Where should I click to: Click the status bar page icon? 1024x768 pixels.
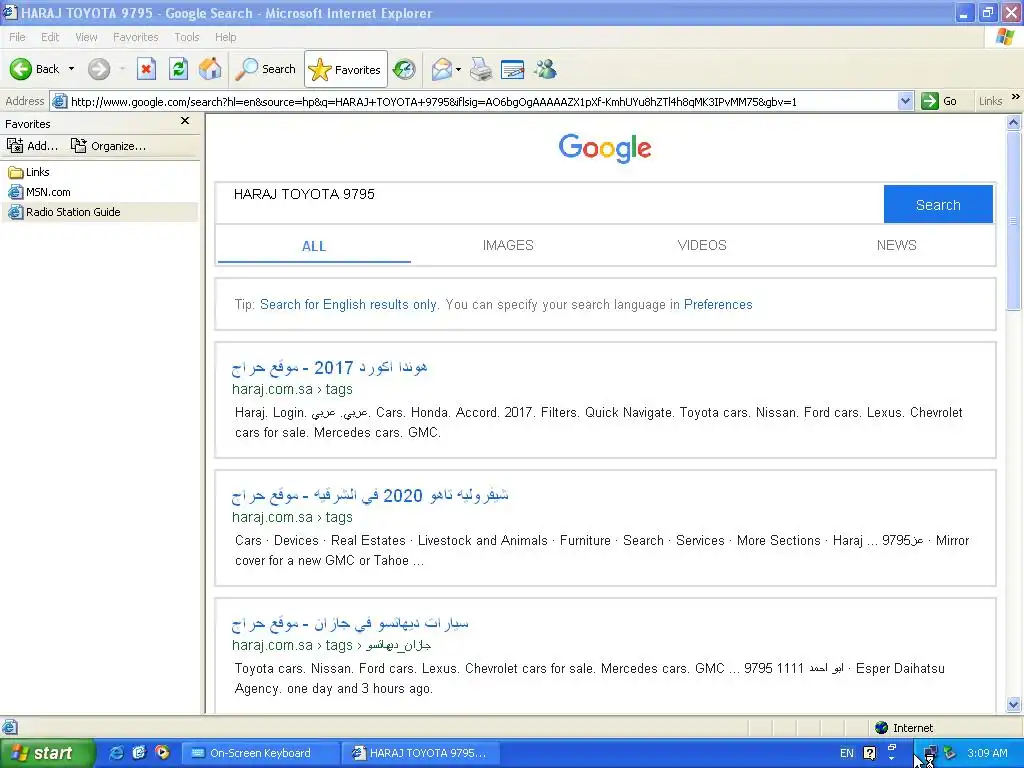click(9, 728)
